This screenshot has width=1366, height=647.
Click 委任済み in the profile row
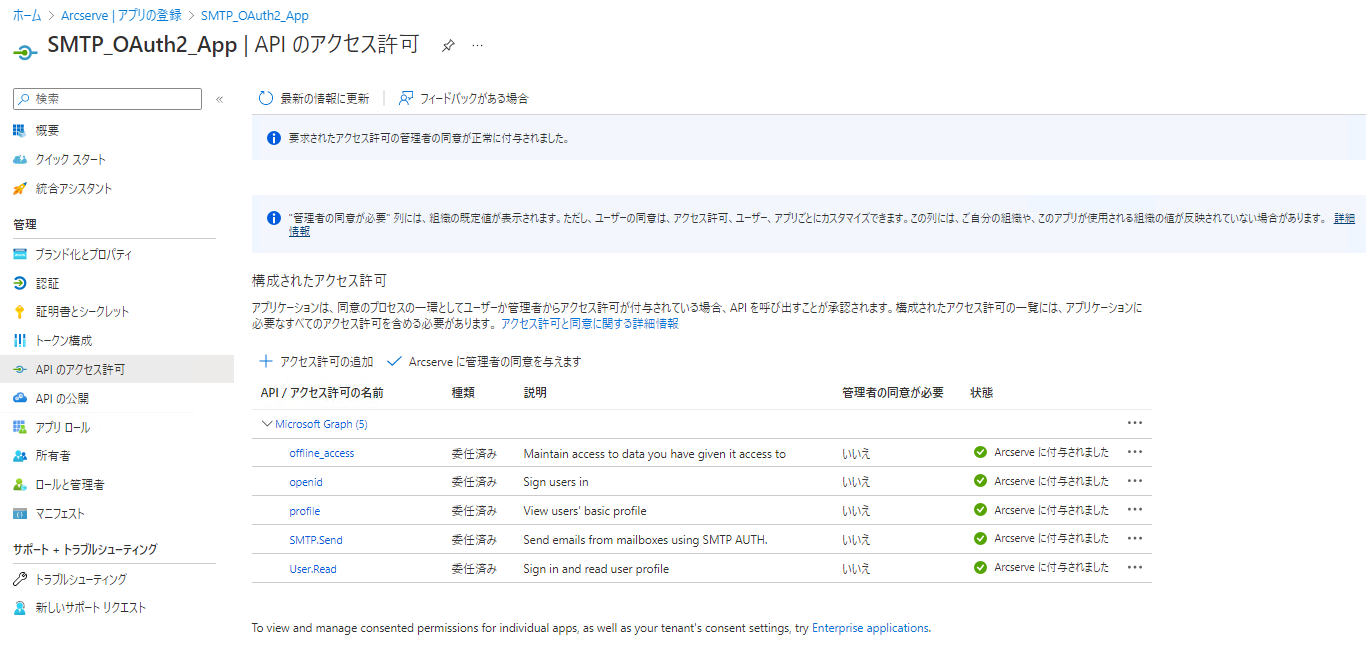(474, 511)
